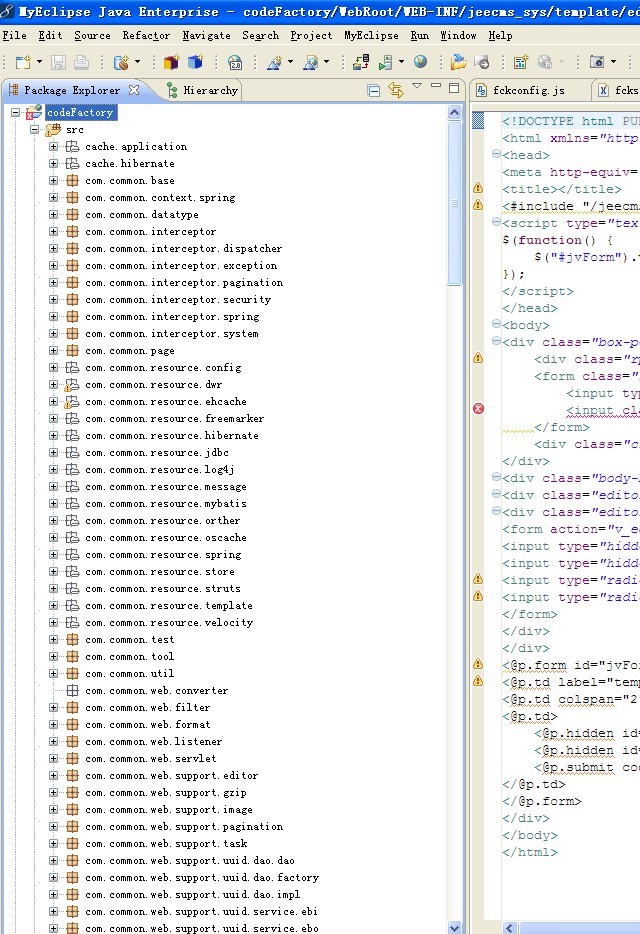Viewport: 640px width, 934px height.
Task: Click the open folder toolbar icon
Action: (458, 62)
